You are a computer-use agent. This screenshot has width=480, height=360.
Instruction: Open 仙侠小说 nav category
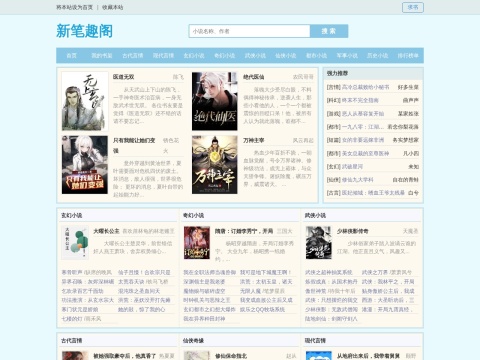coord(286,55)
